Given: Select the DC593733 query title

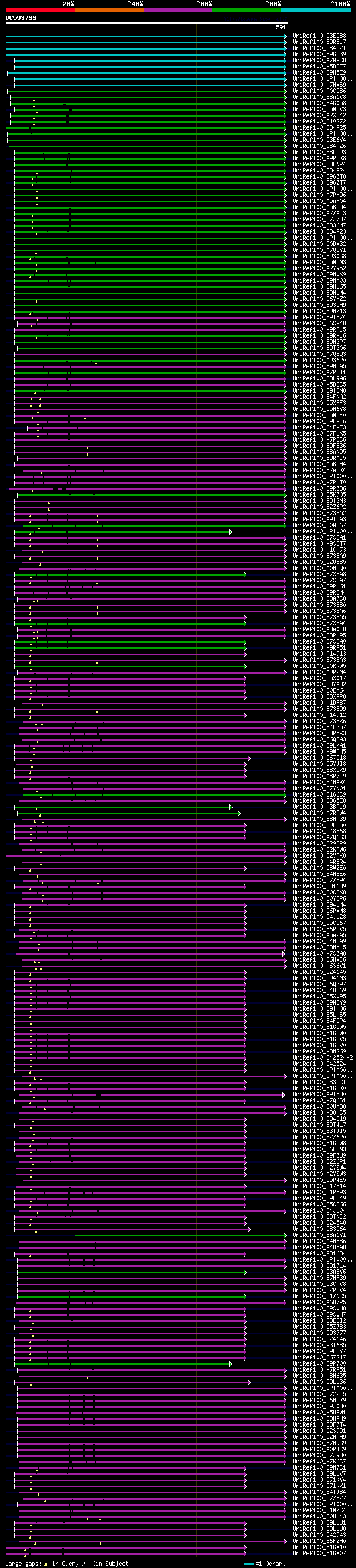Looking at the screenshot, I should point(21,18).
